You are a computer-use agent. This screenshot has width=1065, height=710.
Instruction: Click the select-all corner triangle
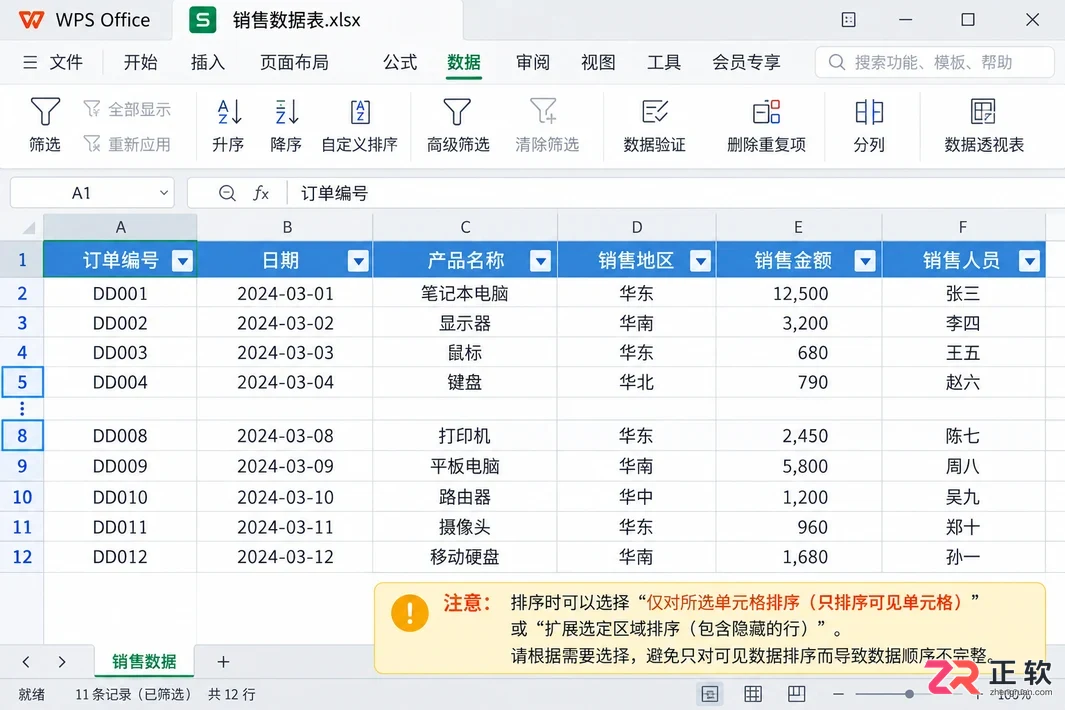(29, 228)
